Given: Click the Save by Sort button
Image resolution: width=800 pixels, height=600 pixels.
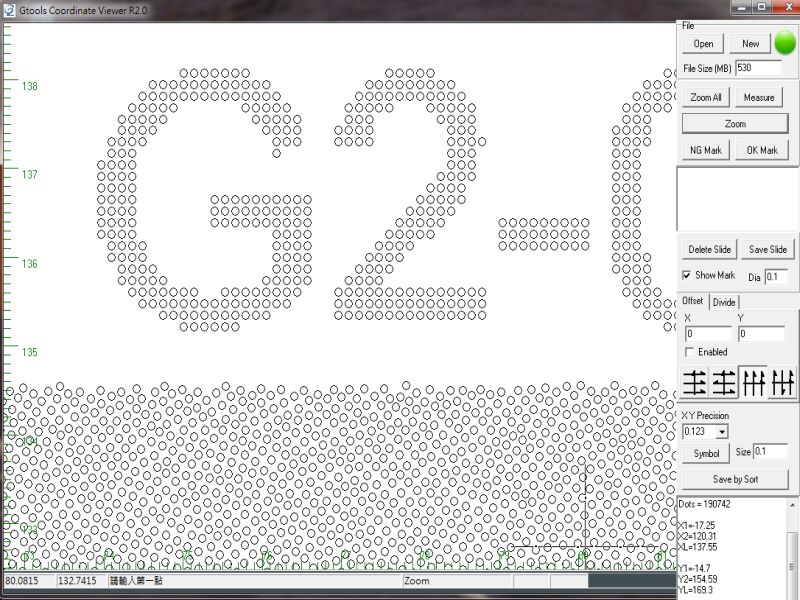Looking at the screenshot, I should (735, 480).
